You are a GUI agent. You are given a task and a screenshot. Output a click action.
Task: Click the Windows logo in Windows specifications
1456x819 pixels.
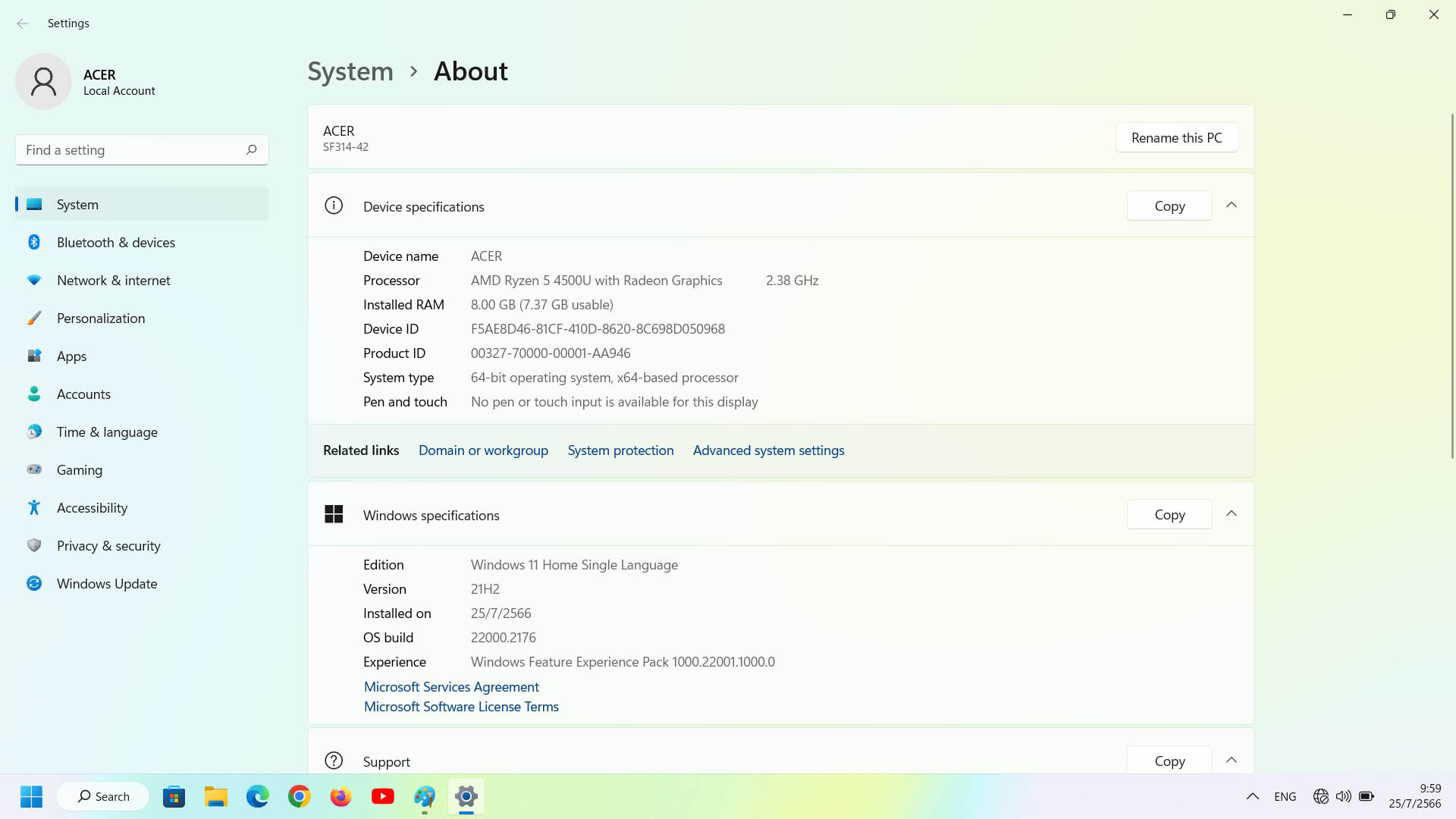[x=334, y=514]
